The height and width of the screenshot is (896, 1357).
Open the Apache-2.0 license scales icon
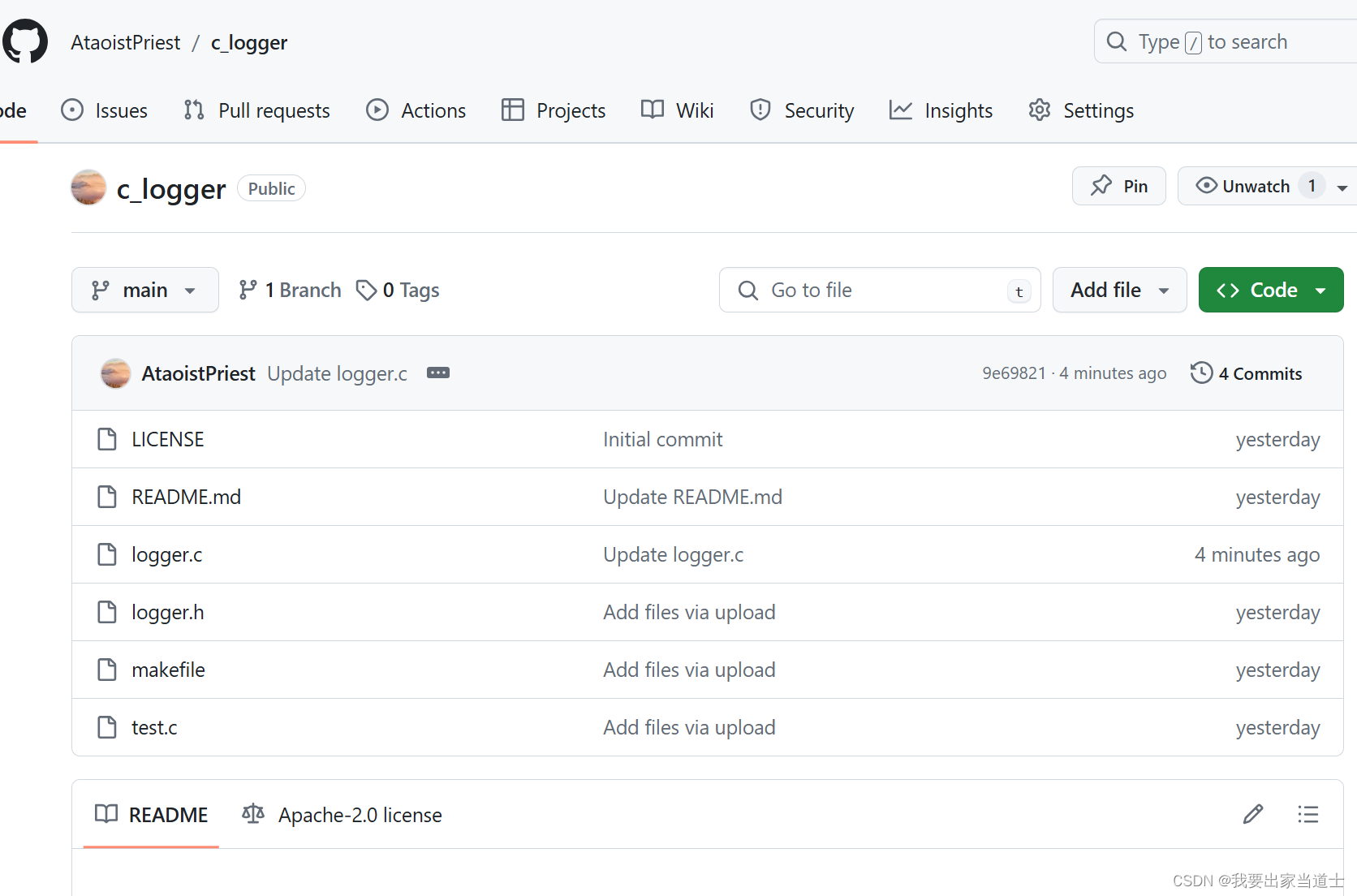click(252, 814)
